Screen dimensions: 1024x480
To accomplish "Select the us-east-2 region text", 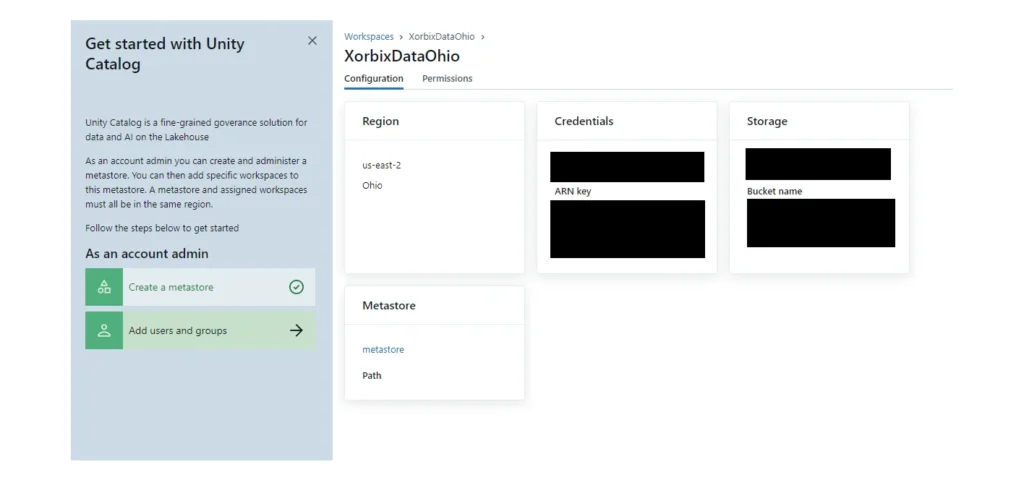I will tap(381, 165).
